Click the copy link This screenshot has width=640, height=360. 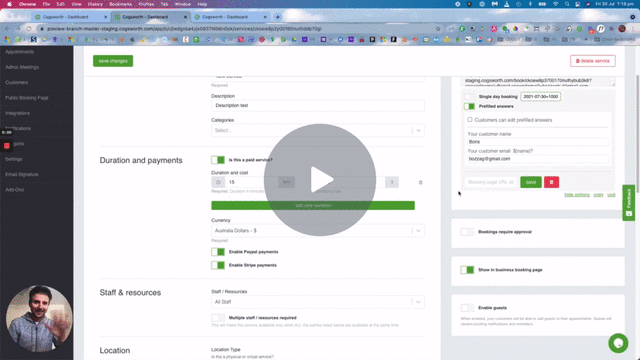[598, 195]
